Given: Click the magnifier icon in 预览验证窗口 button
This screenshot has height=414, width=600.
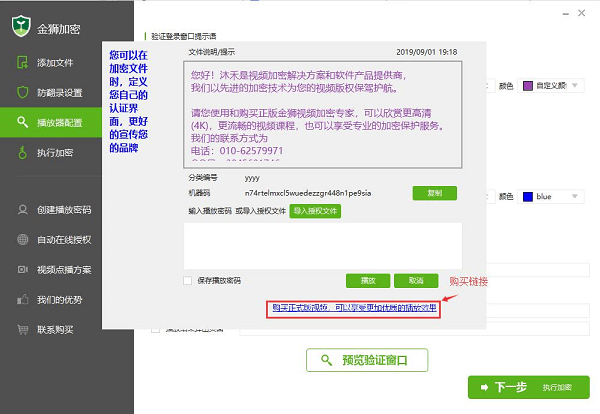Looking at the screenshot, I should (326, 360).
